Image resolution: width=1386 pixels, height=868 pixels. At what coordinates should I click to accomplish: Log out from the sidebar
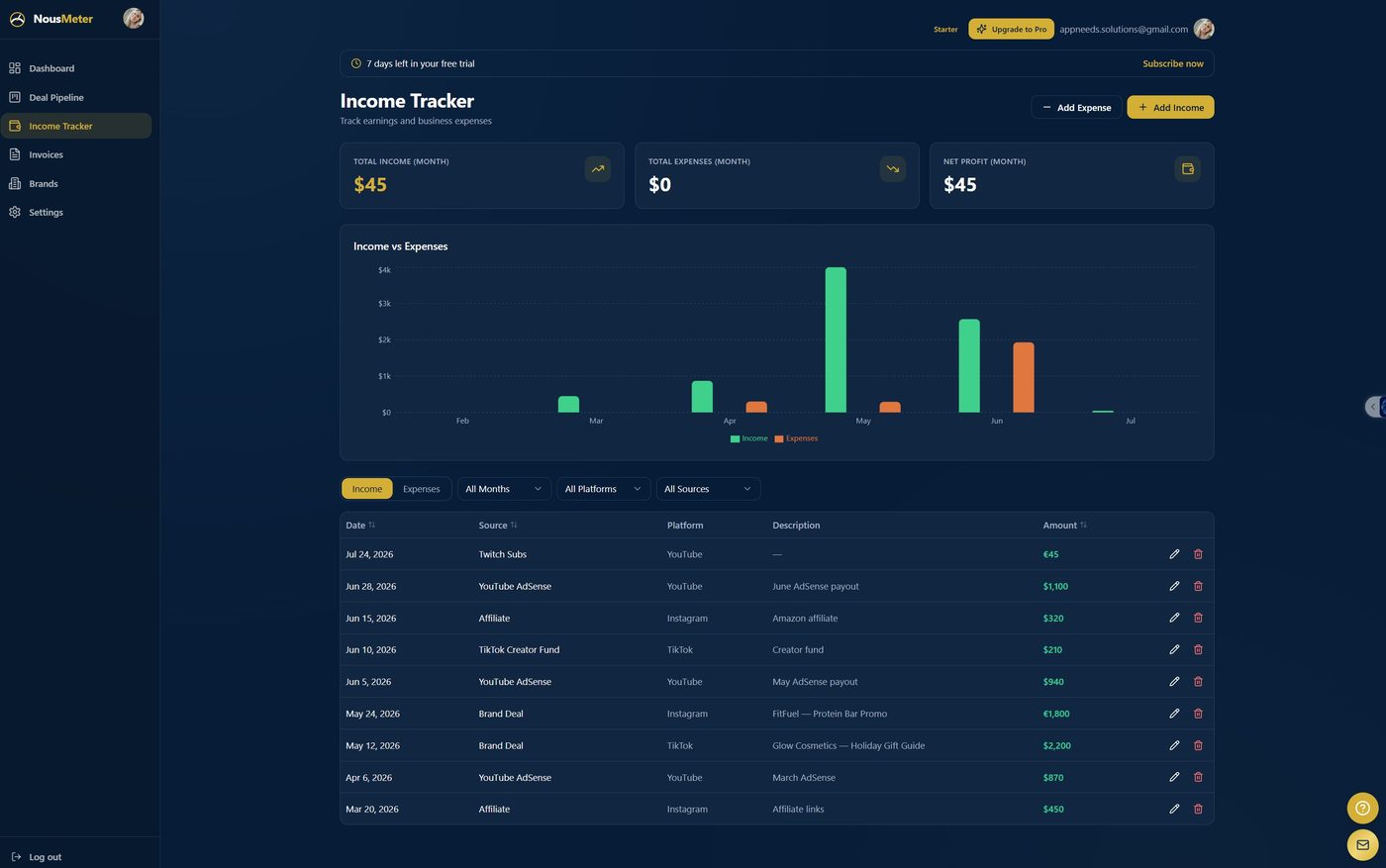37,857
